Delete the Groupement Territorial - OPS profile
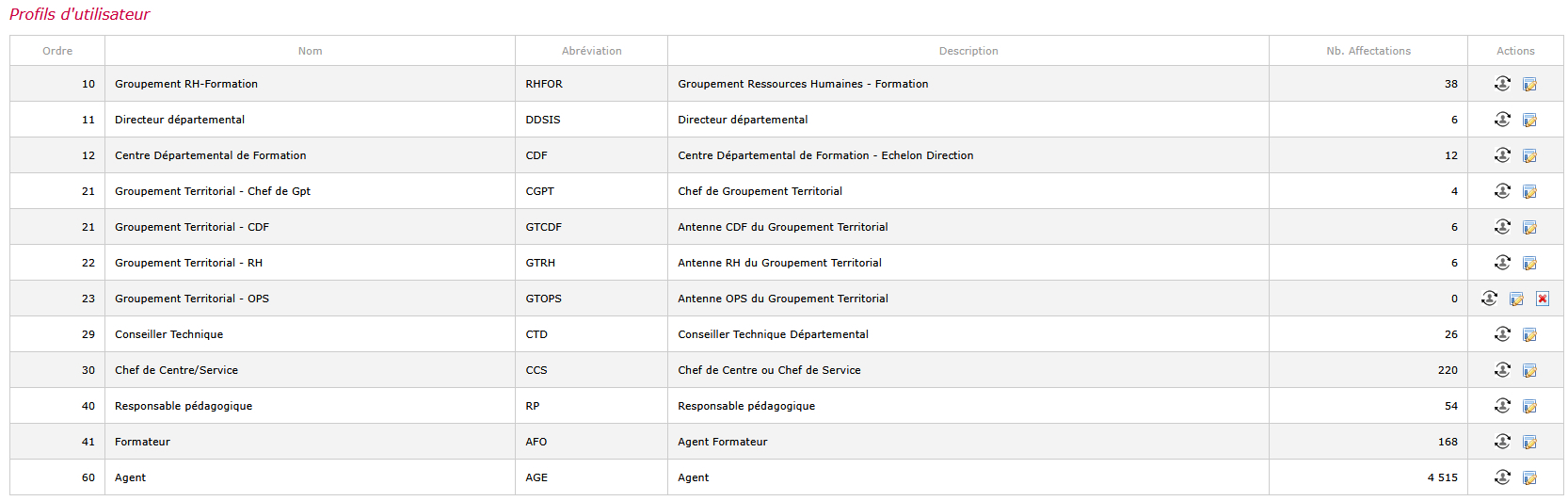 pyautogui.click(x=1543, y=299)
